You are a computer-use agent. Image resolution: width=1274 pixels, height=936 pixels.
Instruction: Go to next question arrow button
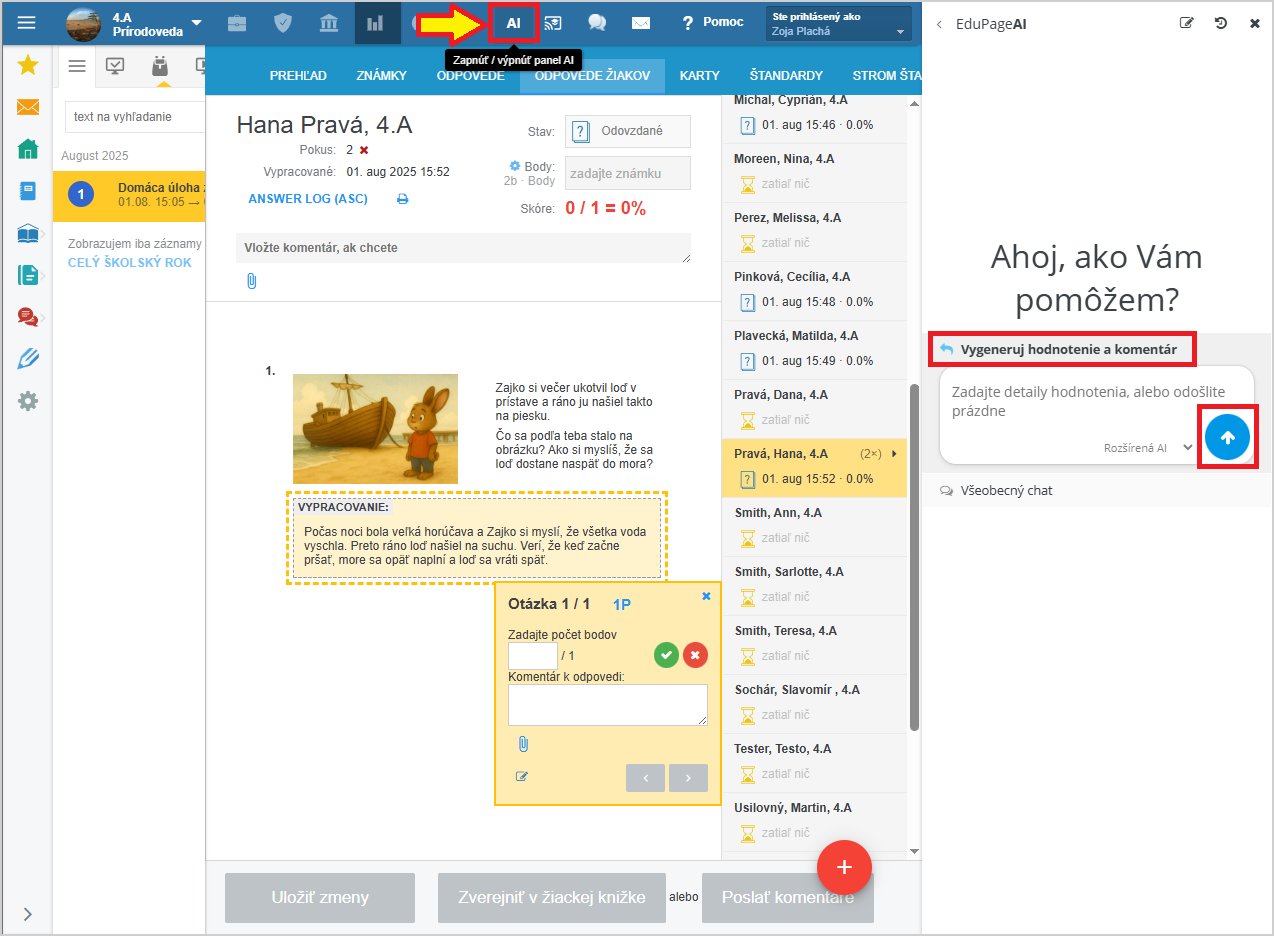pos(688,778)
